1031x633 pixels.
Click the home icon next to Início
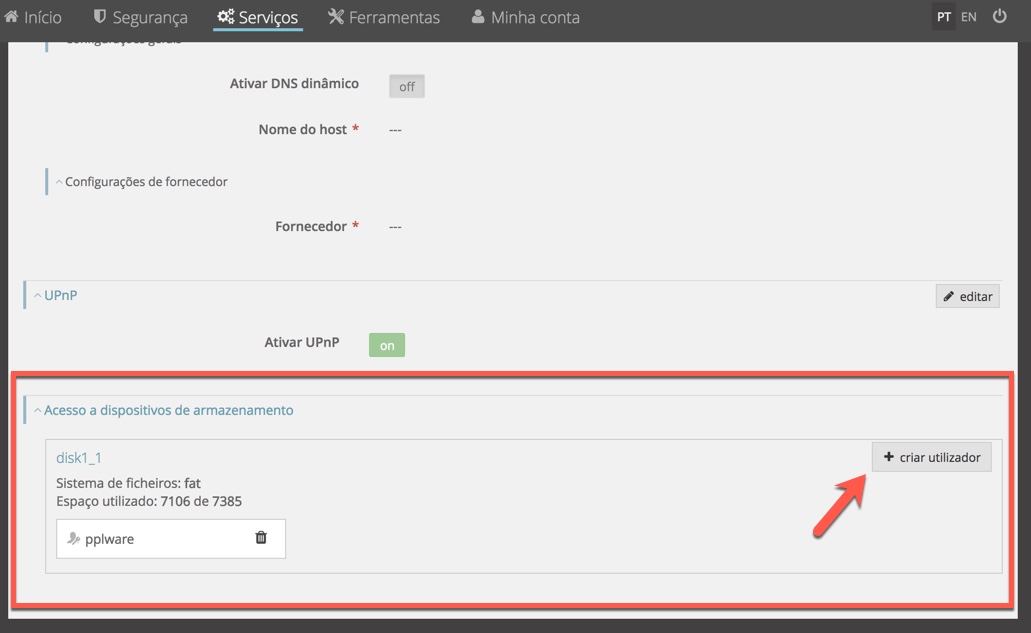[11, 16]
